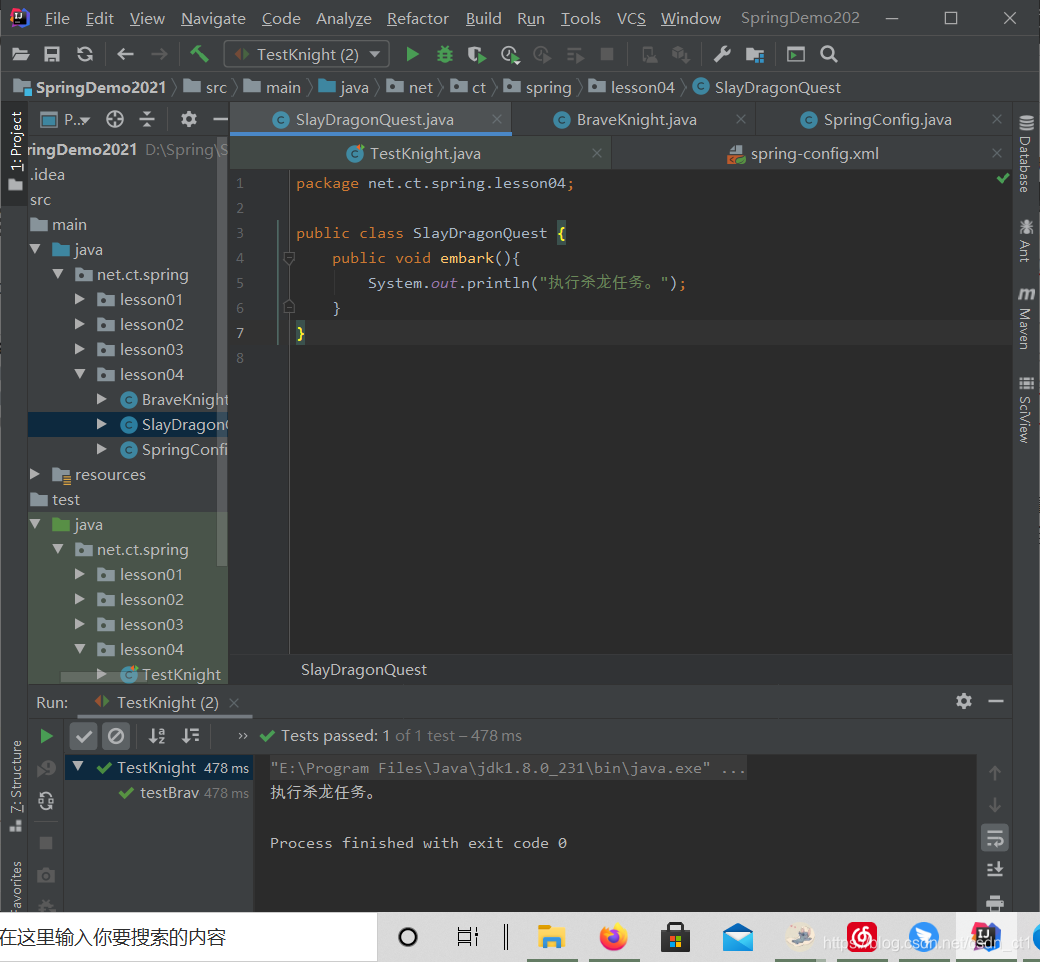Collapse test java folder
Image resolution: width=1040 pixels, height=962 pixels.
[x=35, y=524]
